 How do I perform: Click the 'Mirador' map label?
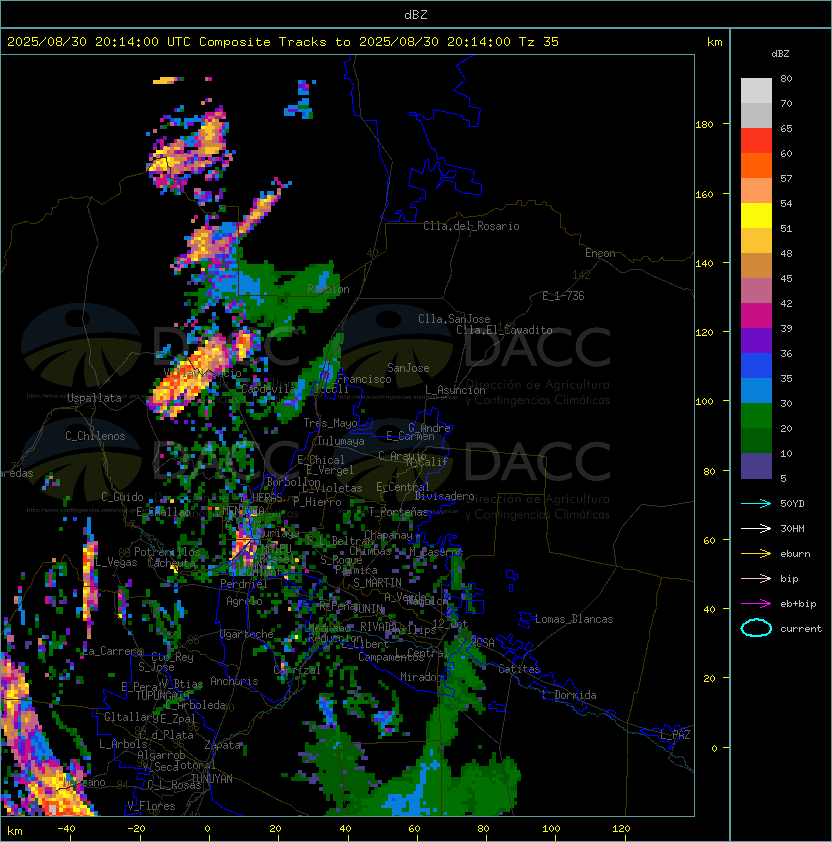point(421,677)
